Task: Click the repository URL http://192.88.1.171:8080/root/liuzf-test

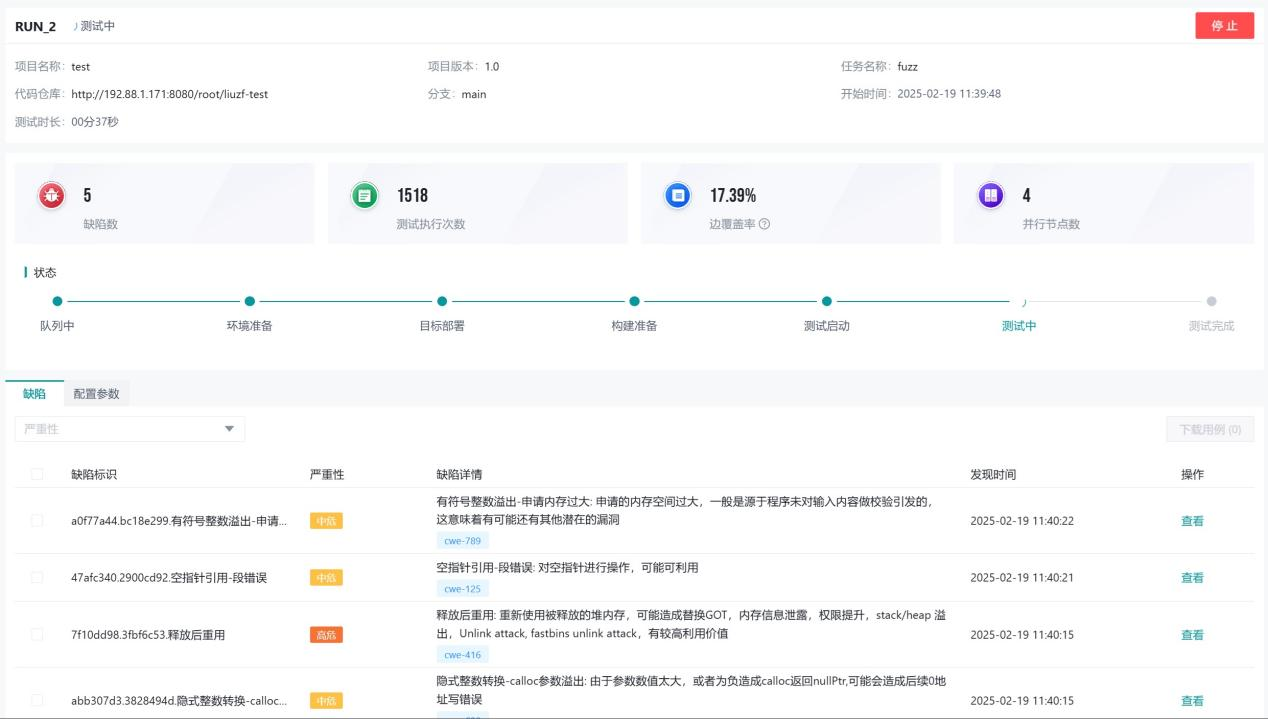Action: click(x=170, y=94)
